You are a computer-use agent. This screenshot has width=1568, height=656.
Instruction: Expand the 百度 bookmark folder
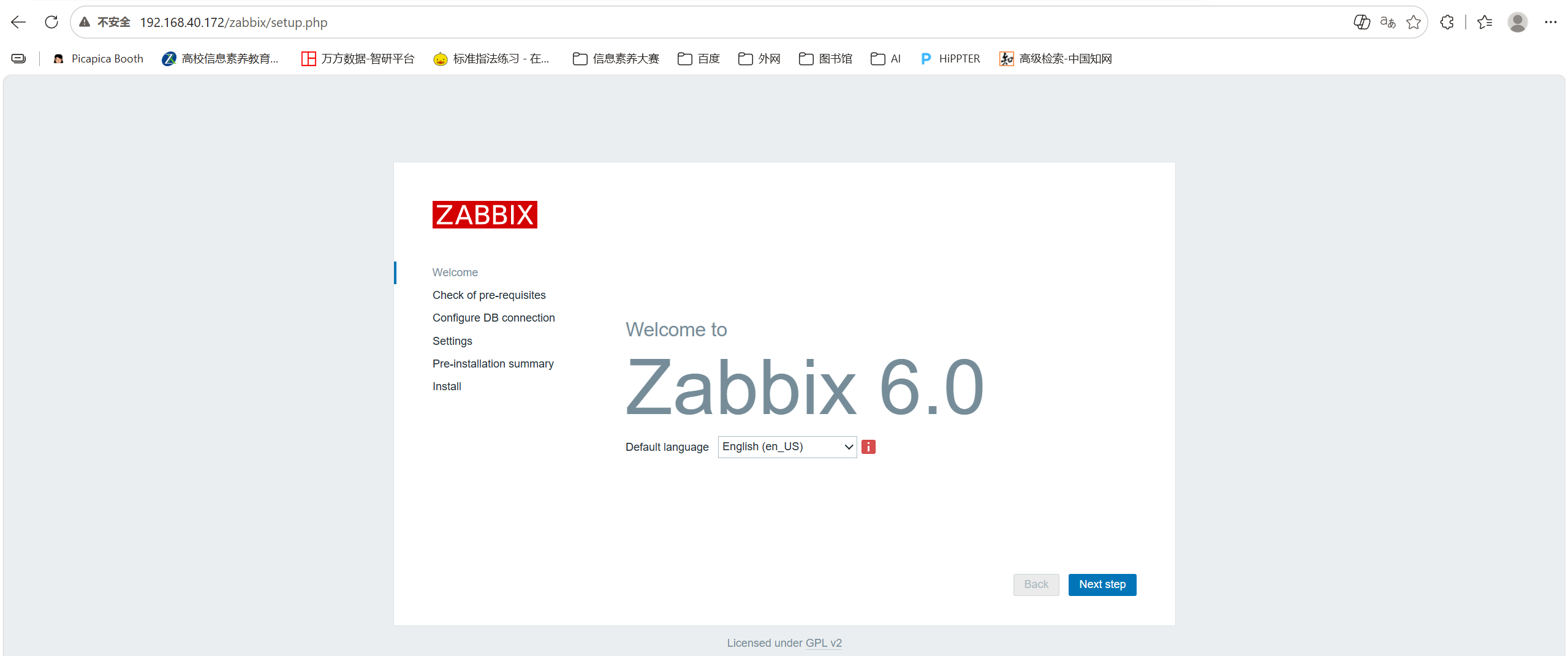(x=699, y=59)
